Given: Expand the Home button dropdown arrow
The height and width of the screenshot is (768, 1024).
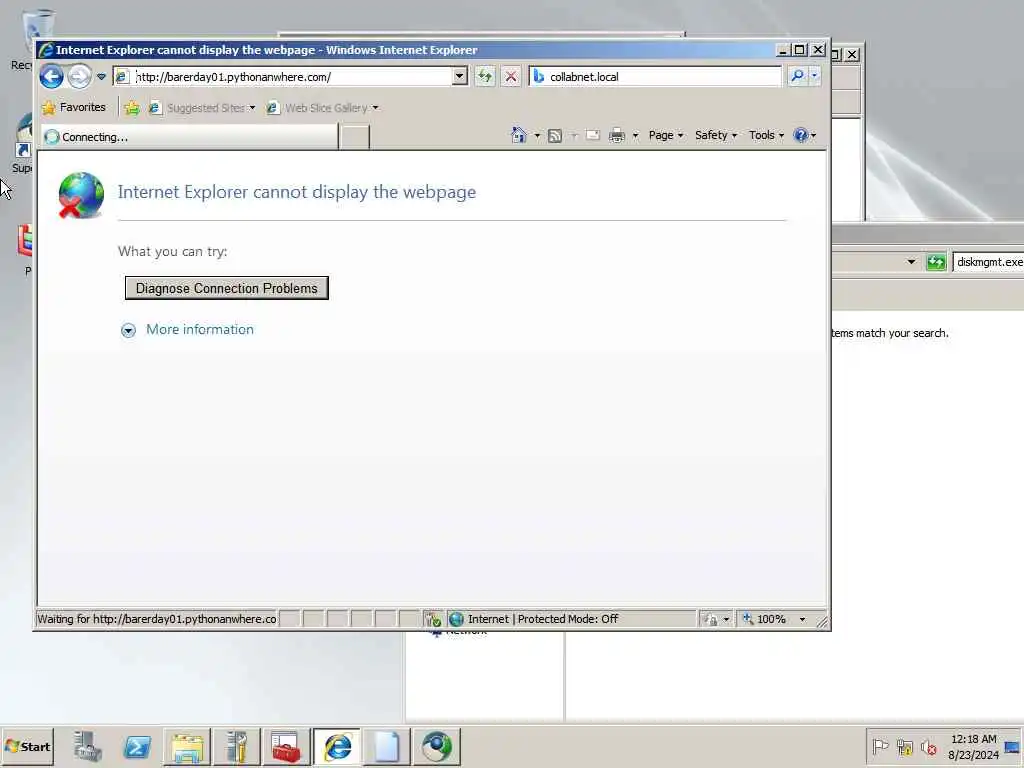Looking at the screenshot, I should 537,136.
